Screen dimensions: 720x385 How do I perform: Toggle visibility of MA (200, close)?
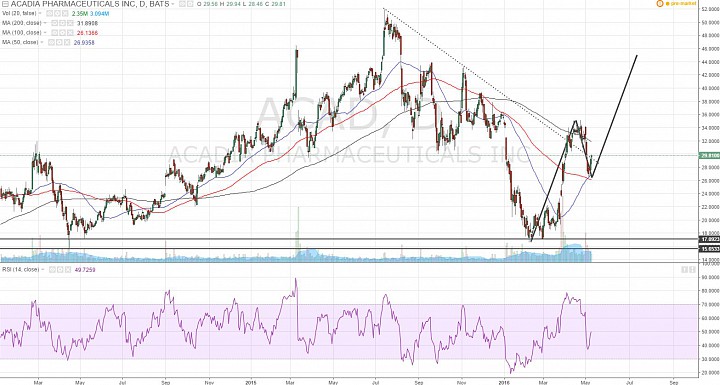tap(54, 23)
